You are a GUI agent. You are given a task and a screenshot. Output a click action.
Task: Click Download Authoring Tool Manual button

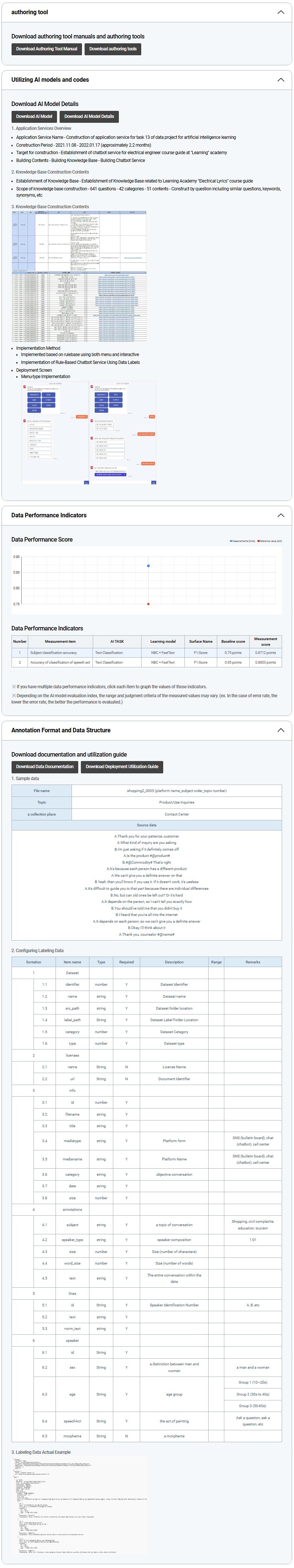47,49
